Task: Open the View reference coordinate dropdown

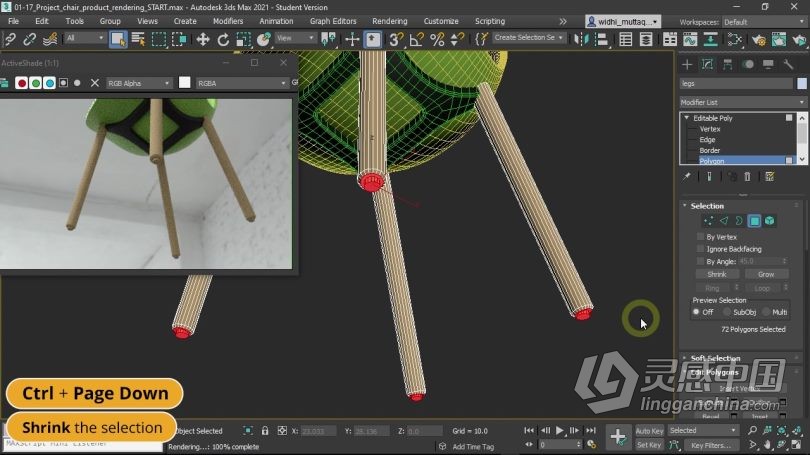Action: click(295, 38)
